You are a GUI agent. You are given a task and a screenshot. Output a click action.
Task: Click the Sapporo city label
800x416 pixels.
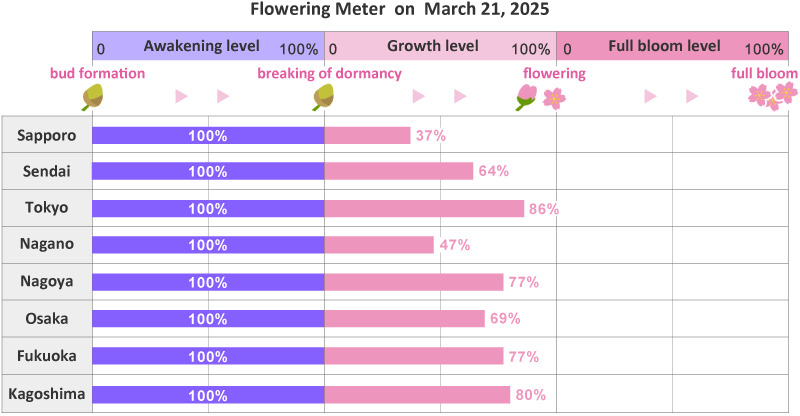(x=47, y=135)
